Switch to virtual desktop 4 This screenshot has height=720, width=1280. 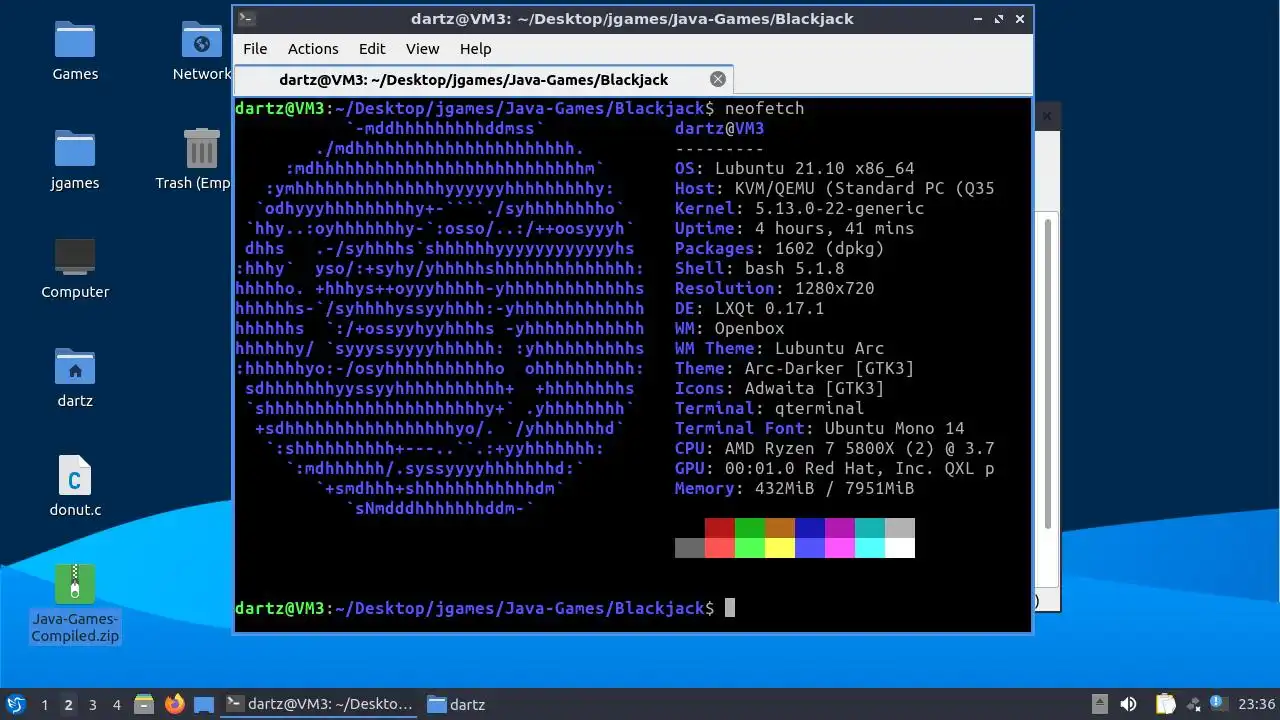pos(116,704)
